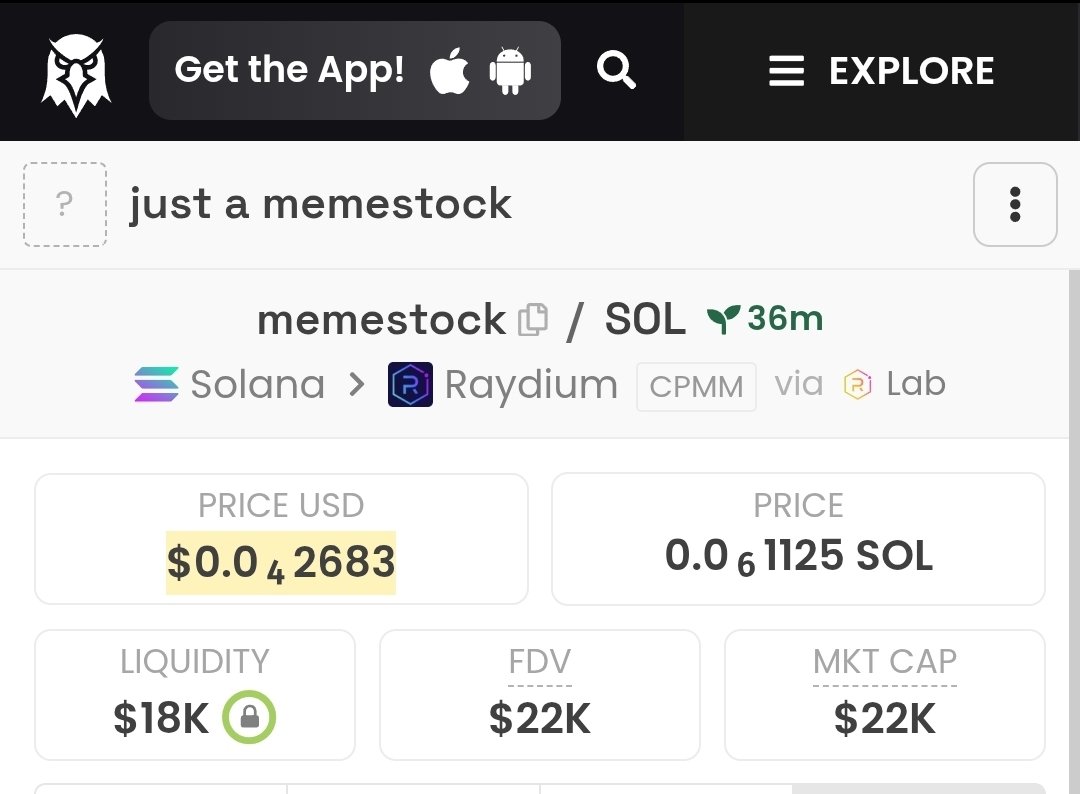Open the EXPLORE hamburger menu
Screen dimensions: 1080x794
(882, 71)
